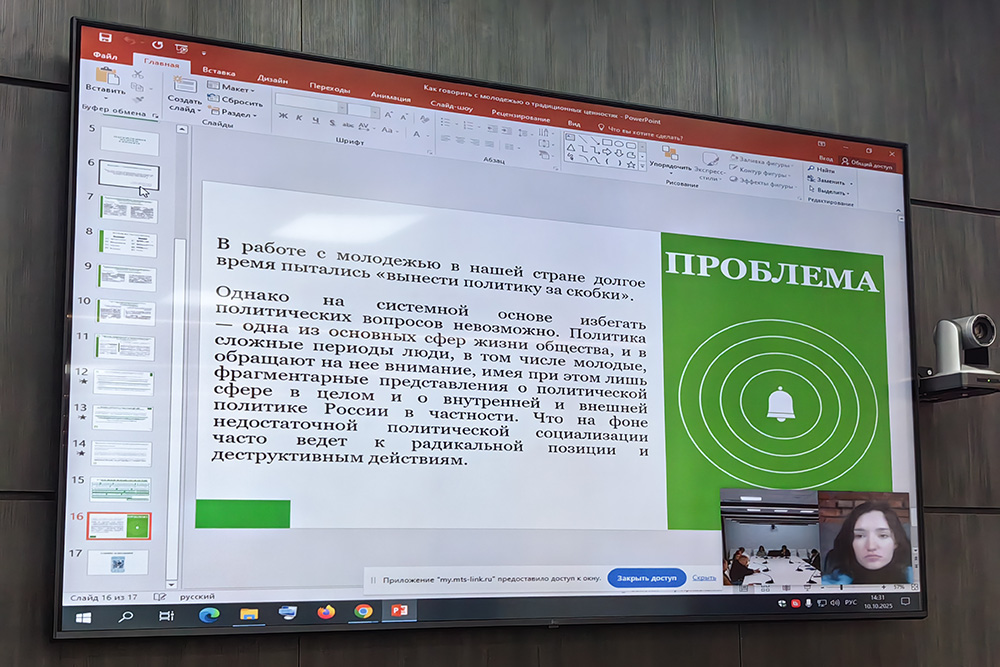Click the Cut scissors icon
Image resolution: width=1000 pixels, height=667 pixels.
[138, 75]
